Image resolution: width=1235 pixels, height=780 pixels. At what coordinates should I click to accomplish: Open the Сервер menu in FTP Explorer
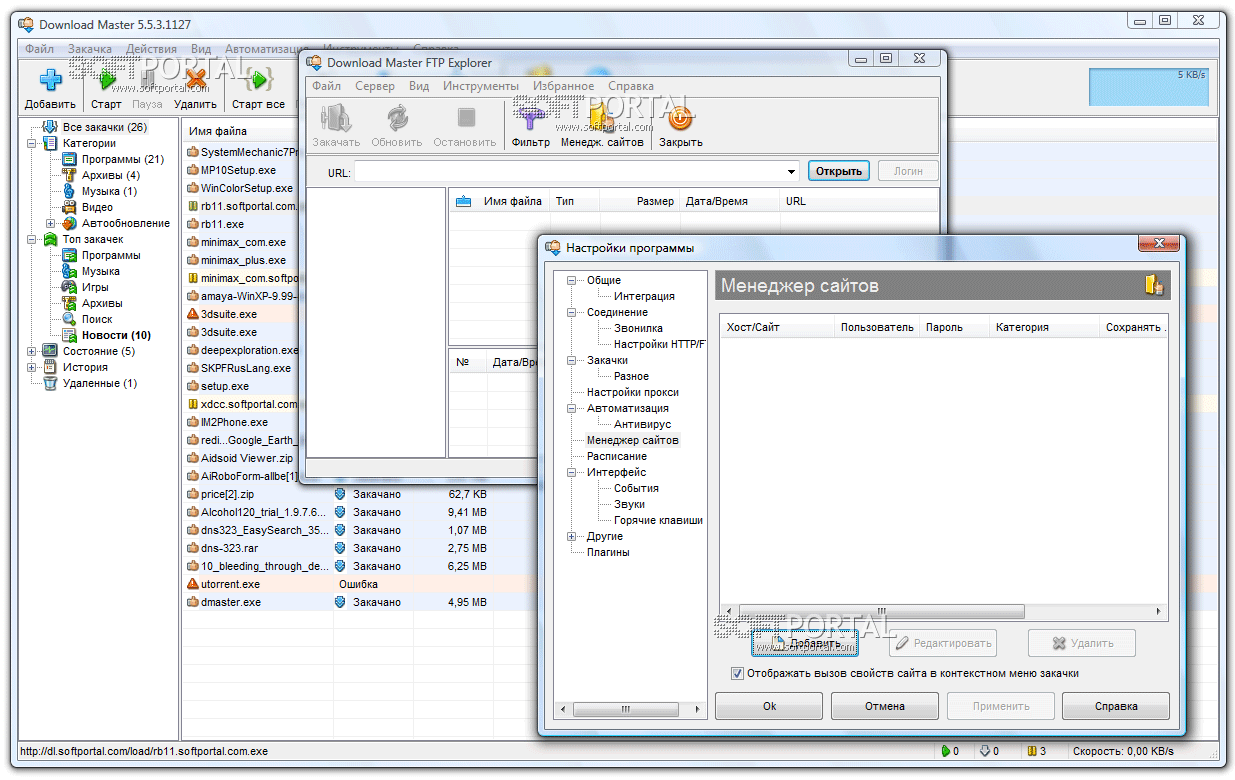pyautogui.click(x=375, y=86)
